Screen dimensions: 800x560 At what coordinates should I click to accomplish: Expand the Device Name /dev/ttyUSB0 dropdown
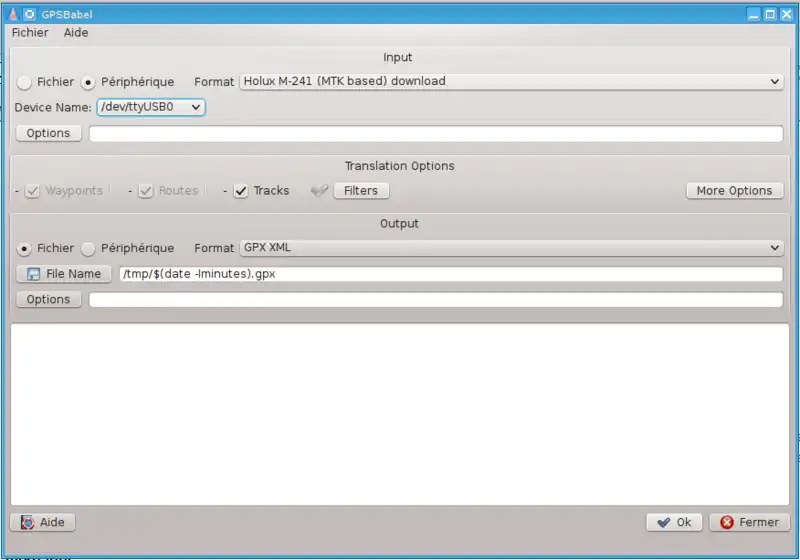150,107
